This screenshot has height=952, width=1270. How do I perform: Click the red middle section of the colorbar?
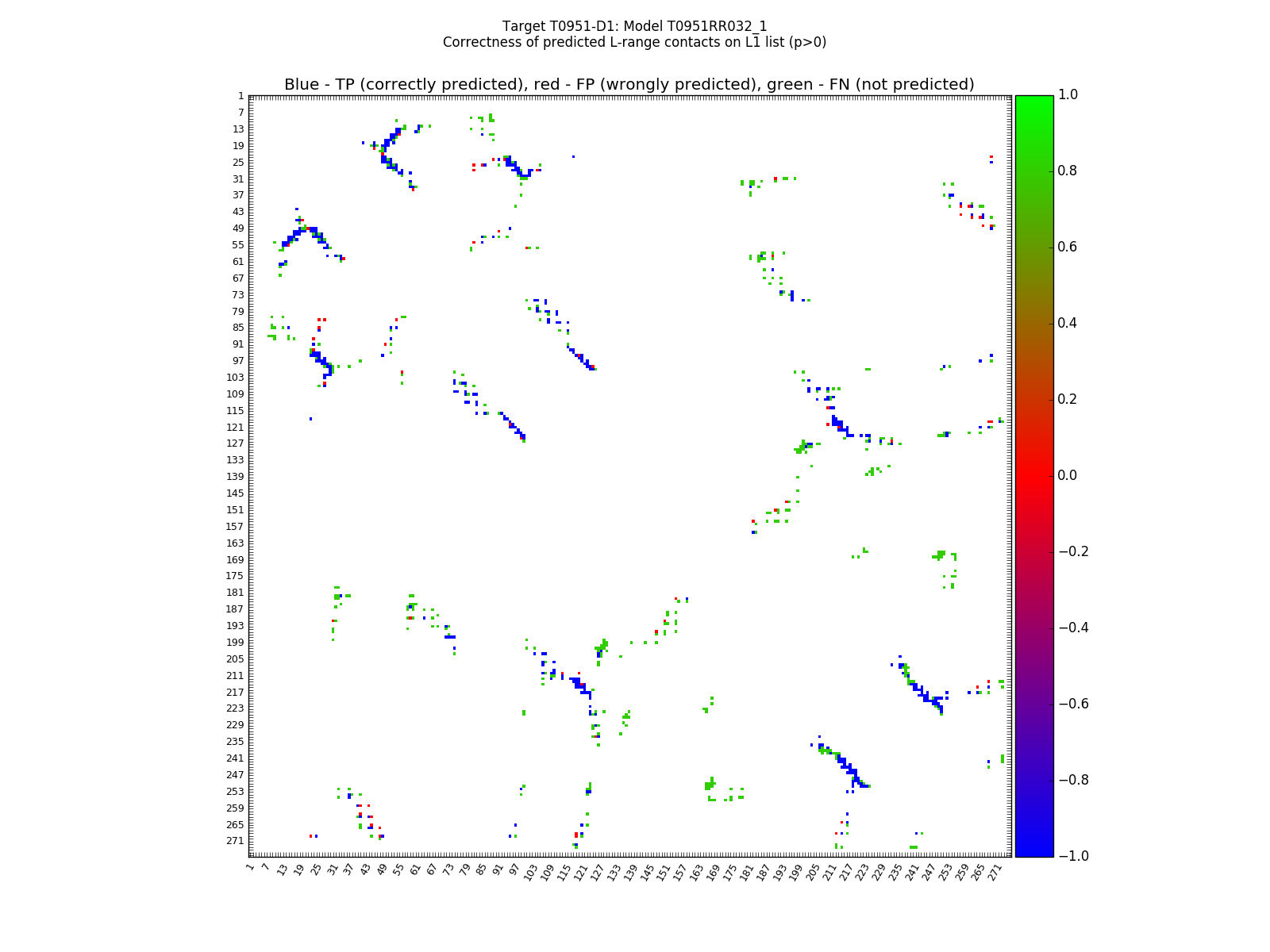click(1034, 475)
